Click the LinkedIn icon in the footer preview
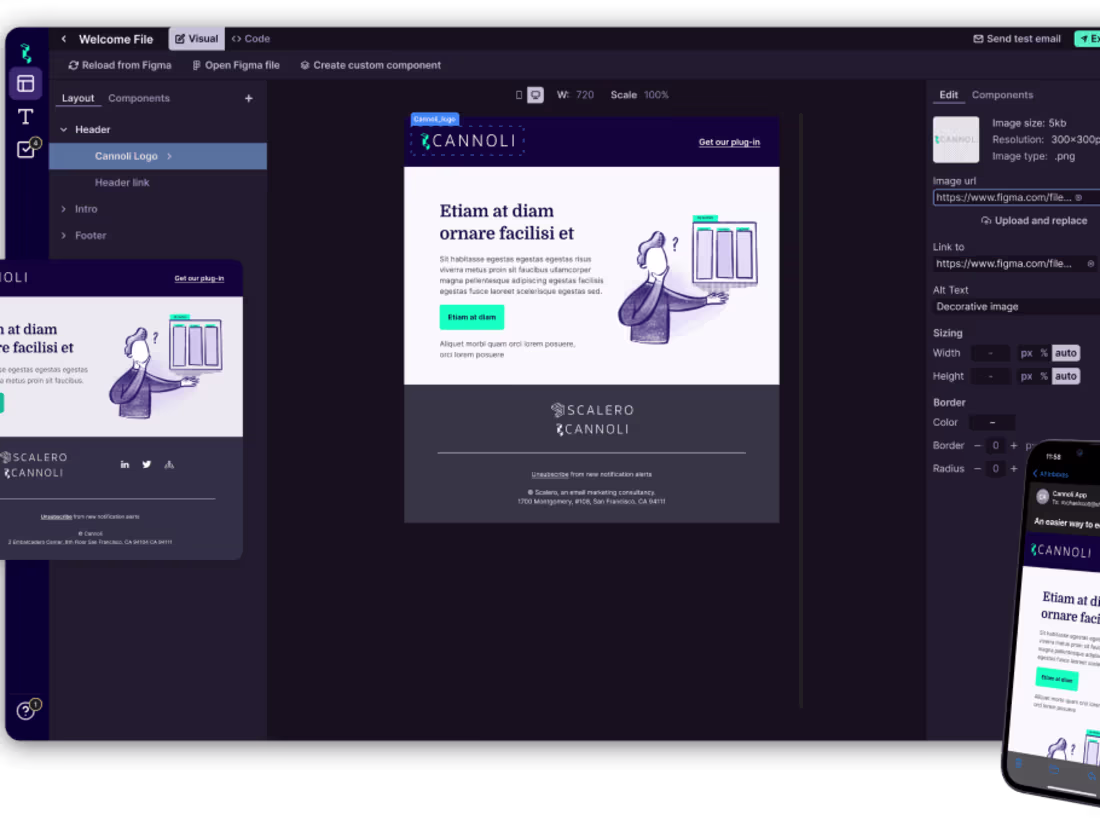1100x826 pixels. pyautogui.click(x=124, y=465)
